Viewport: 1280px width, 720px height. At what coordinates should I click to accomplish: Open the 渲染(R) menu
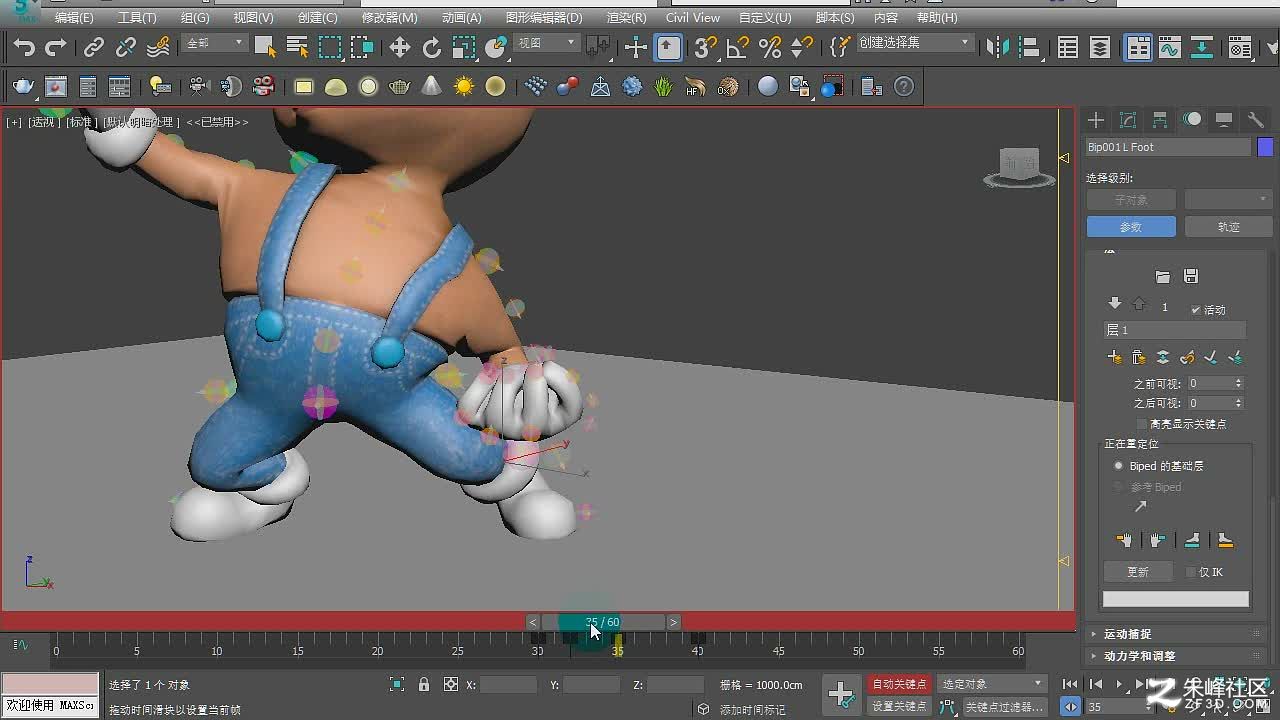pos(626,17)
